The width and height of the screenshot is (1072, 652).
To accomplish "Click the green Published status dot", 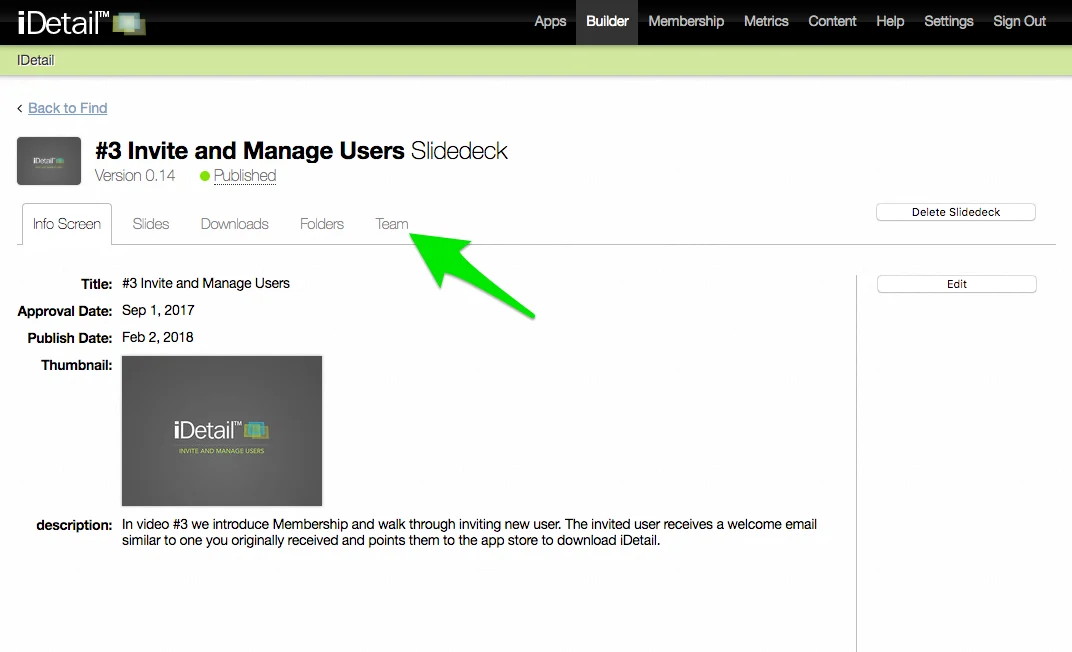I will 204,176.
